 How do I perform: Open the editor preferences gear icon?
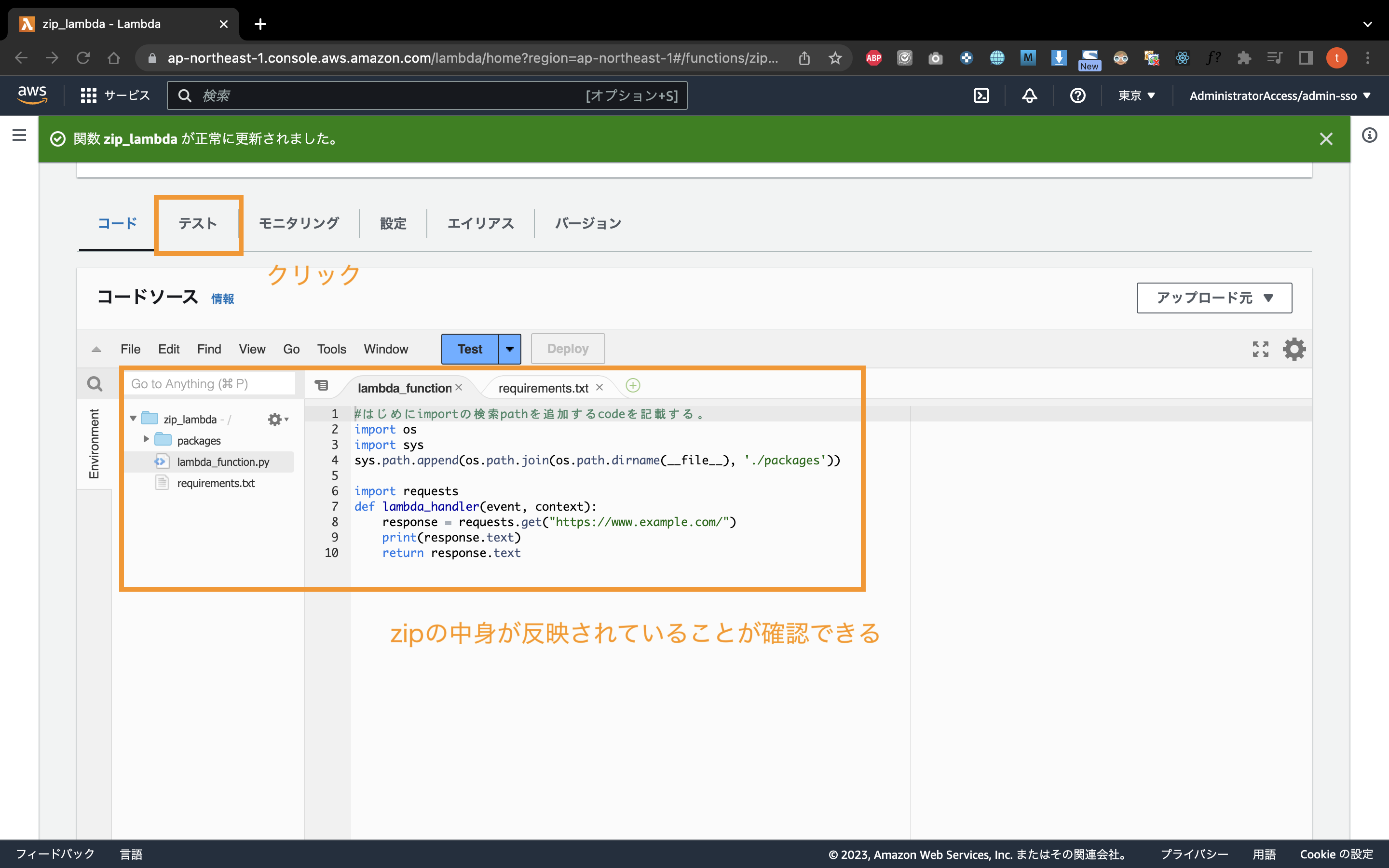tap(1294, 349)
